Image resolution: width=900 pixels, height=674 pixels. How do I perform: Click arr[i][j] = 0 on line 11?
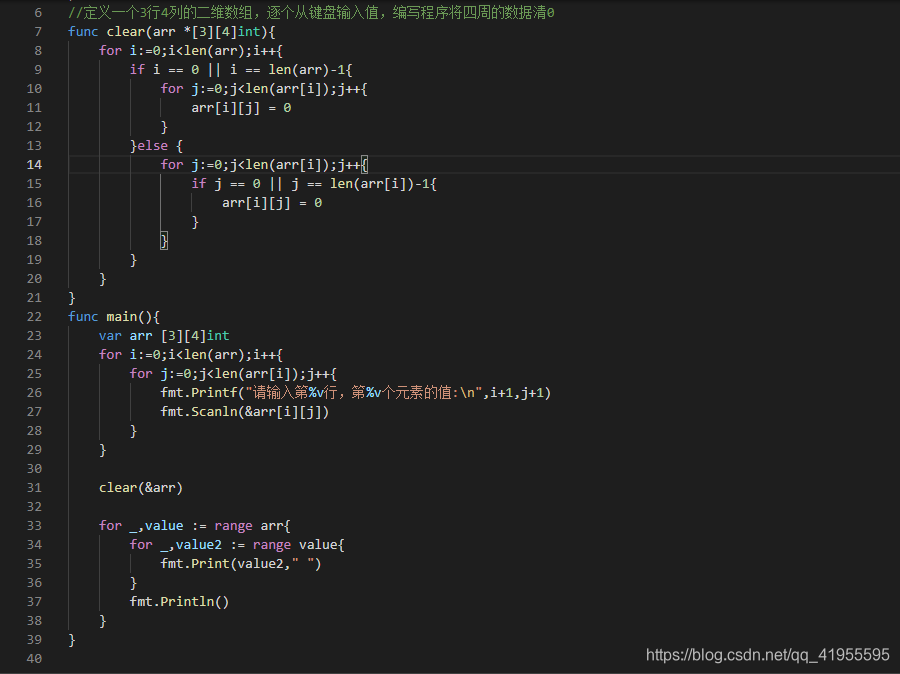[x=240, y=107]
